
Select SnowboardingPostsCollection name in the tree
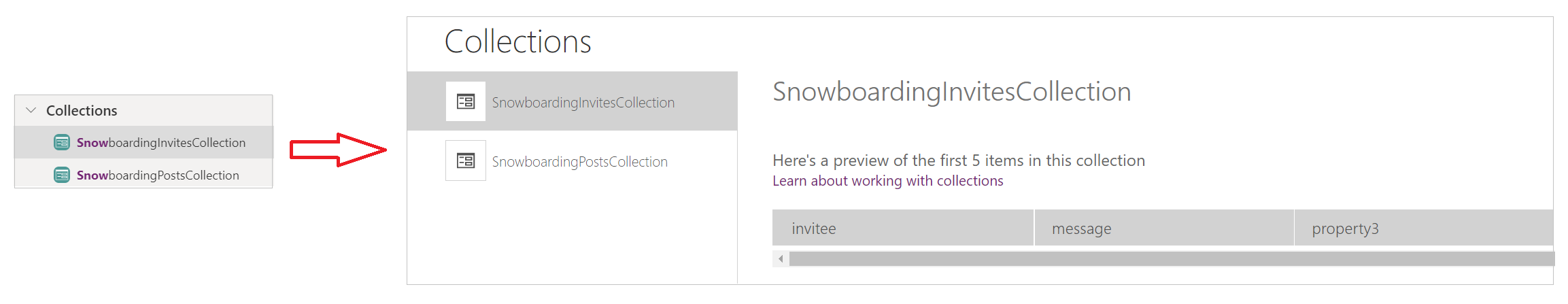(158, 175)
